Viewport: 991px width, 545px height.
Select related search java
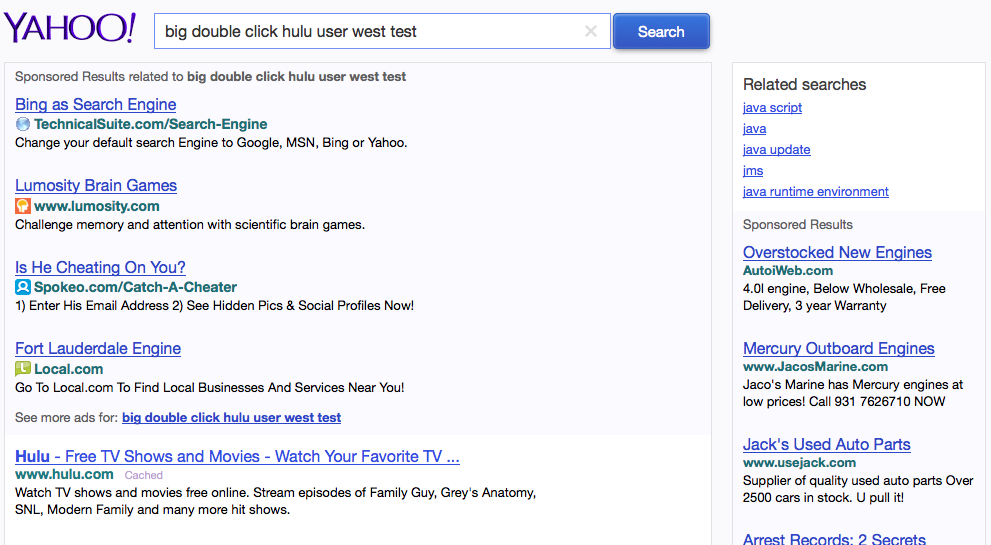click(755, 128)
